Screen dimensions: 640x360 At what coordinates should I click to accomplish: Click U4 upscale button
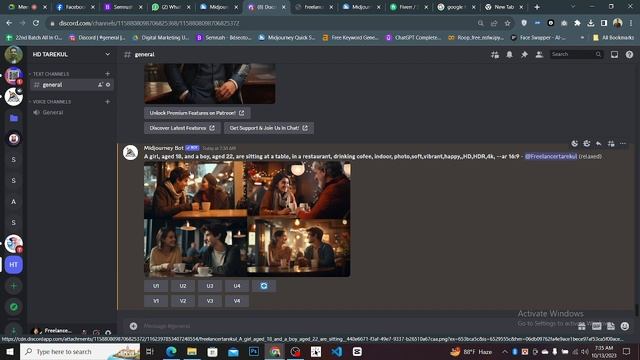tap(237, 286)
